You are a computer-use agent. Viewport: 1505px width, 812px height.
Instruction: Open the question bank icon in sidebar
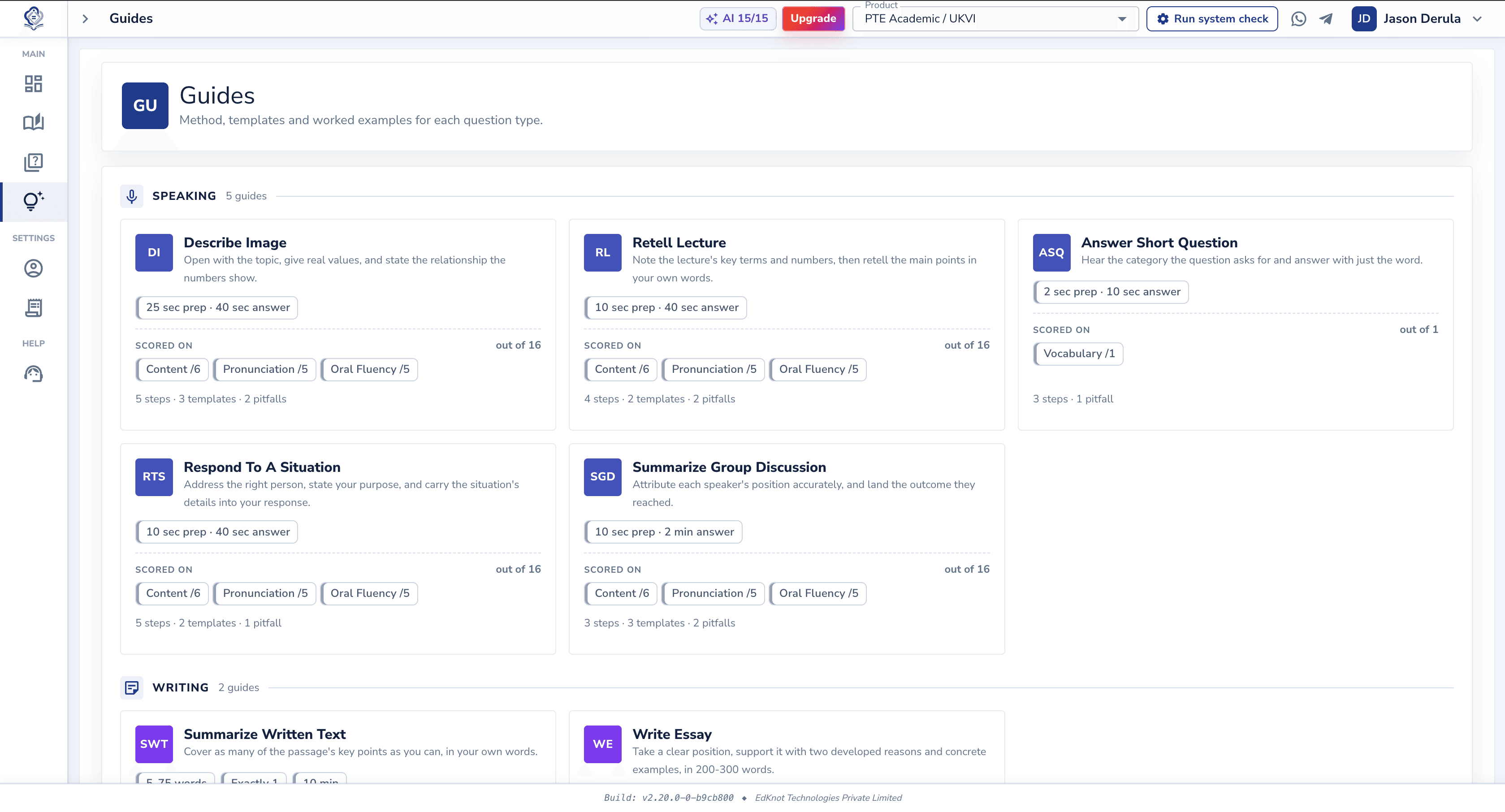click(33, 162)
